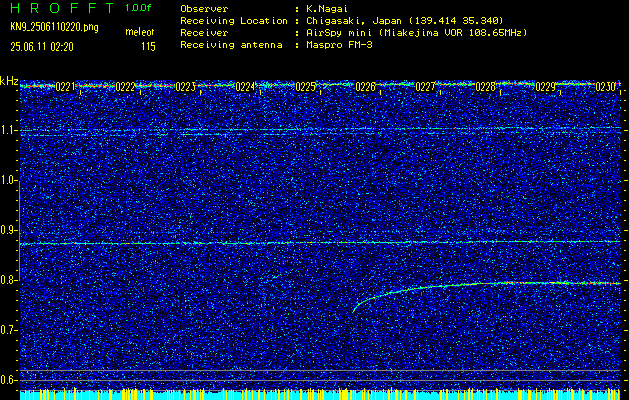This screenshot has height=400, width=629.
Task: Click the horizontal carrier line near 0.875 kHz
Action: (x=320, y=243)
